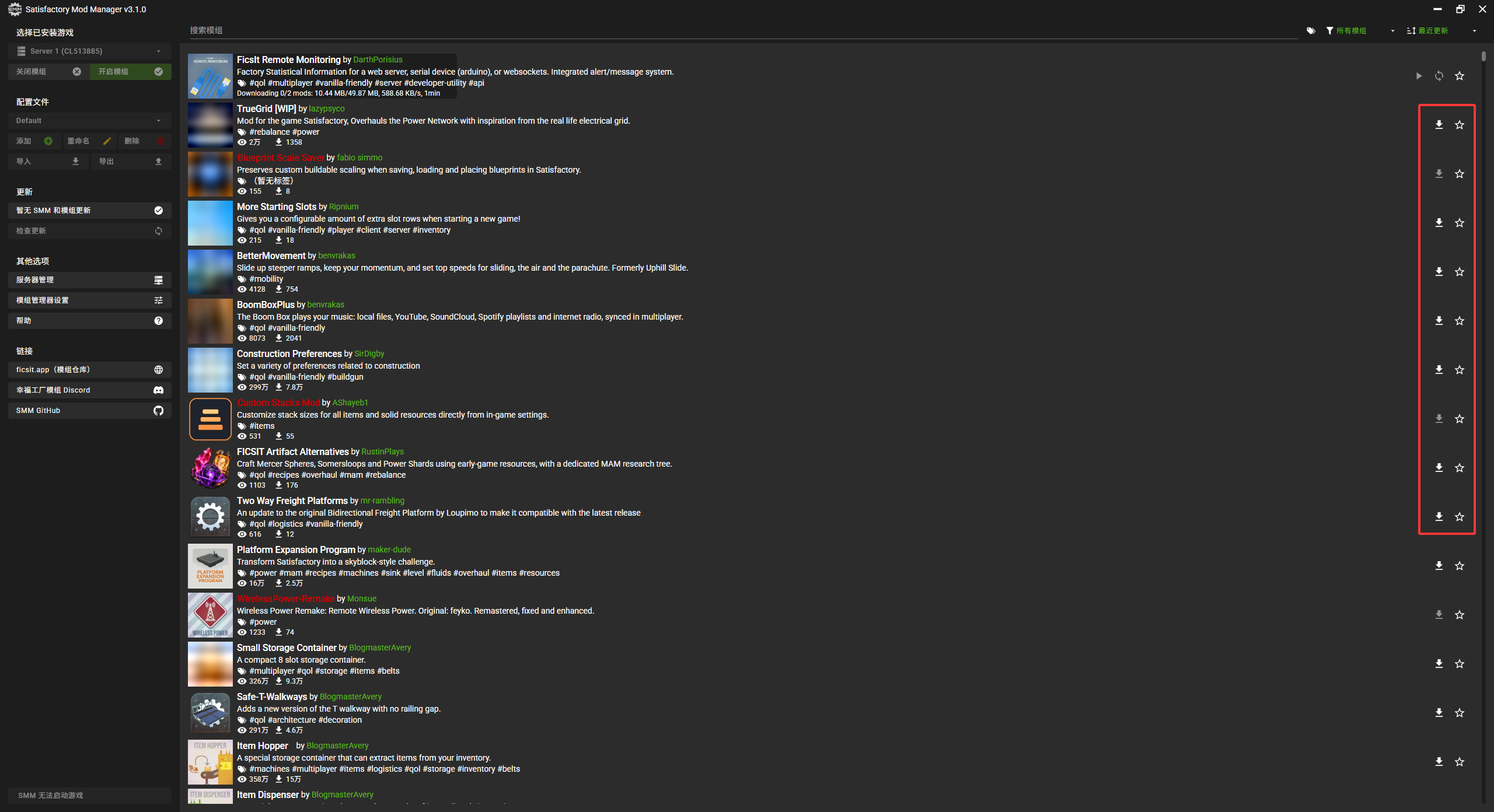Star the Small Storage Container mod
Image resolution: width=1494 pixels, height=812 pixels.
pos(1459,664)
